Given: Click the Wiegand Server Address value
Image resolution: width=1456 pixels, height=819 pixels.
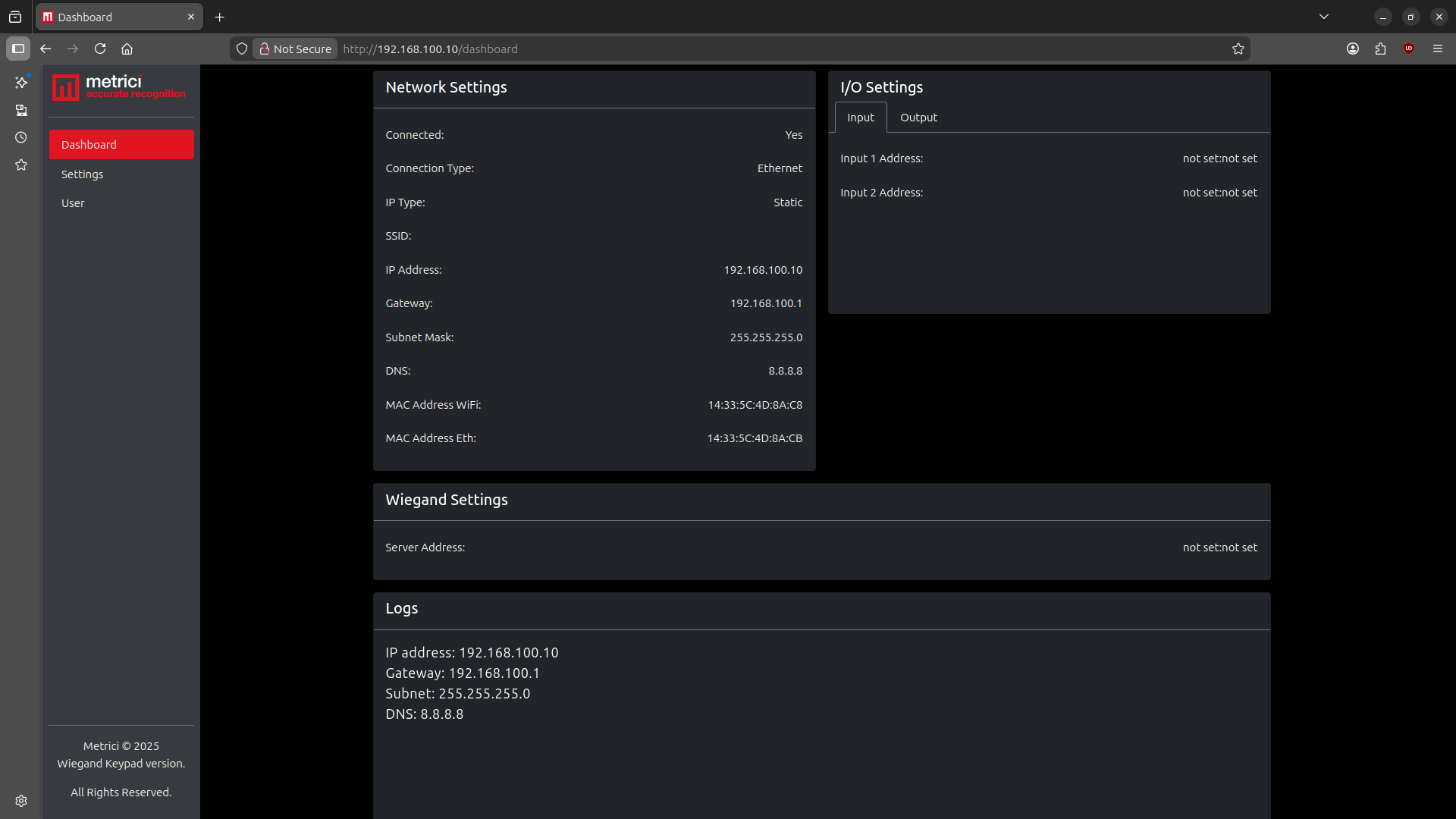Looking at the screenshot, I should (x=1219, y=548).
